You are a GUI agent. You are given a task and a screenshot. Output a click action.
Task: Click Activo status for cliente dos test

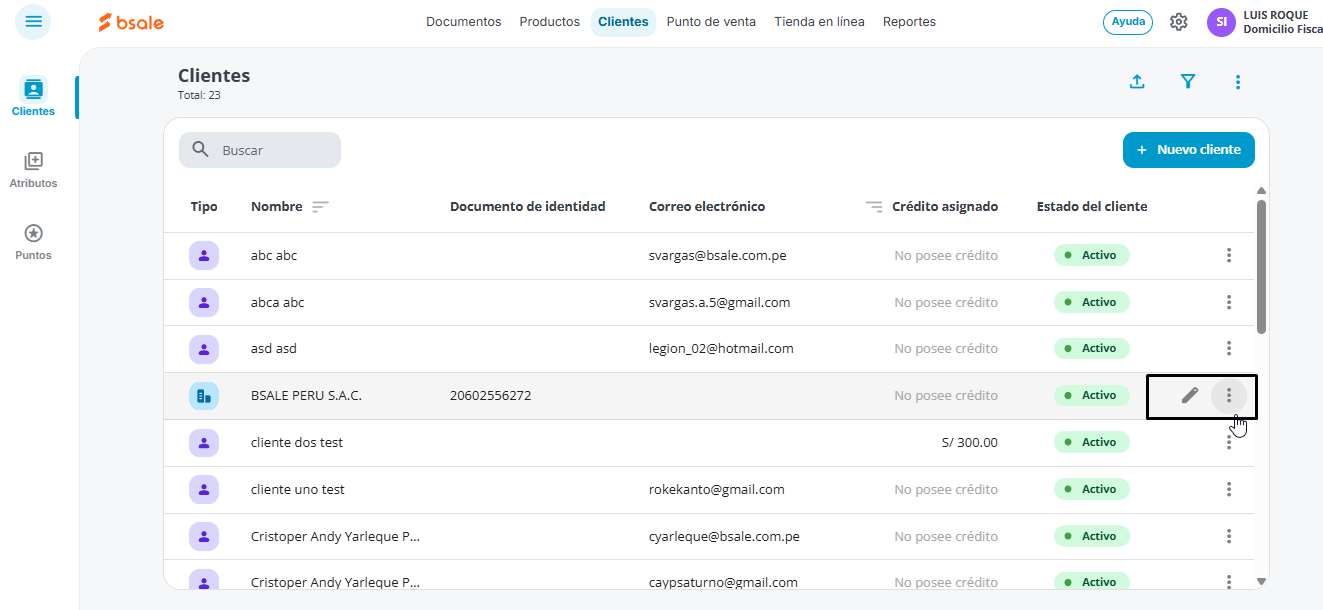pos(1092,442)
